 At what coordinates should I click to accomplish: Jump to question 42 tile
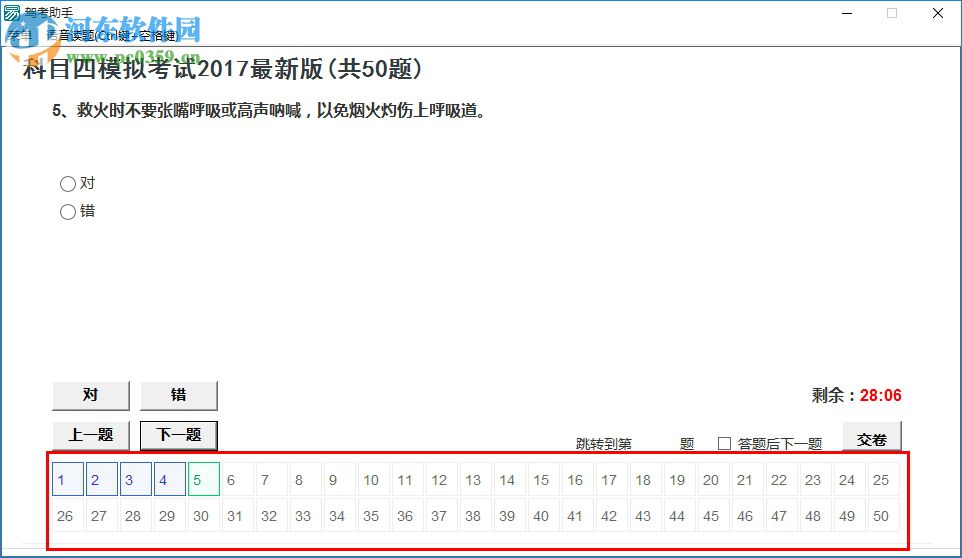pos(612,515)
